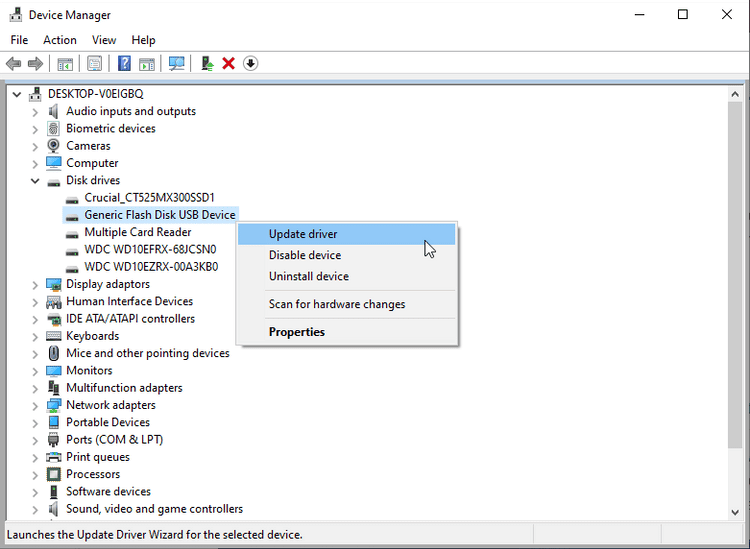The image size is (750, 549).
Task: Click the Back arrow toolbar icon
Action: coord(13,63)
